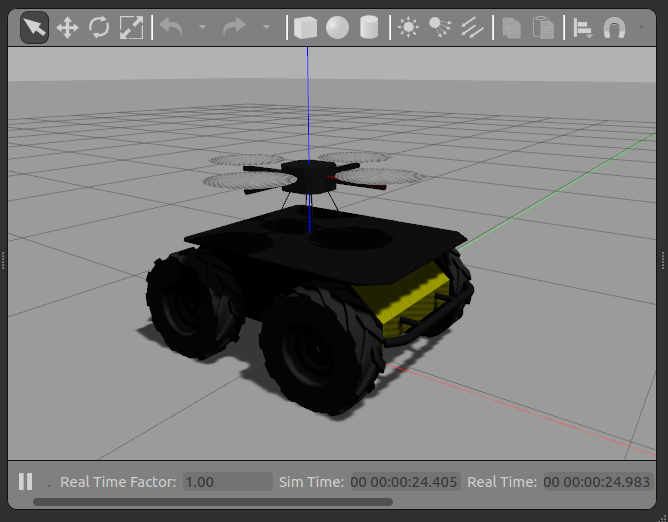Paste the copied model
The image size is (668, 522).
pyautogui.click(x=543, y=28)
